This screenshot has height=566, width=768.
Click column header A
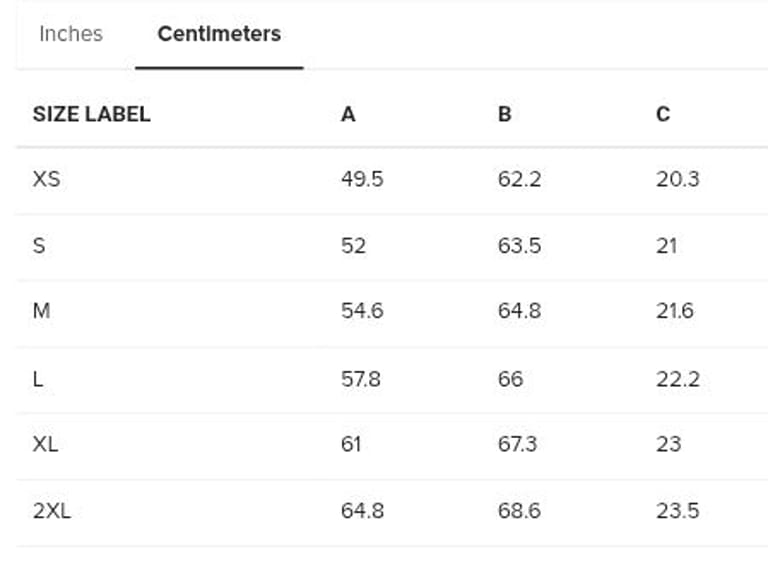click(x=348, y=114)
